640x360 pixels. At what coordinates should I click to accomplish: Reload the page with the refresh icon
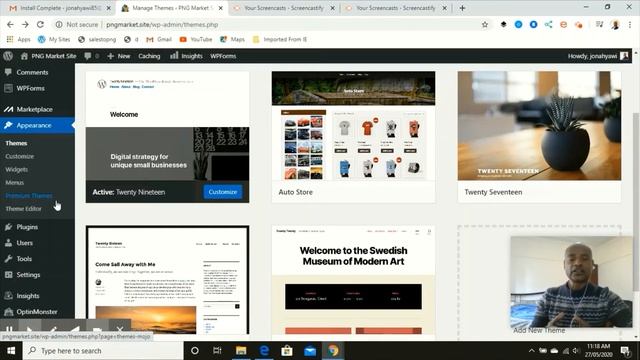click(40, 24)
